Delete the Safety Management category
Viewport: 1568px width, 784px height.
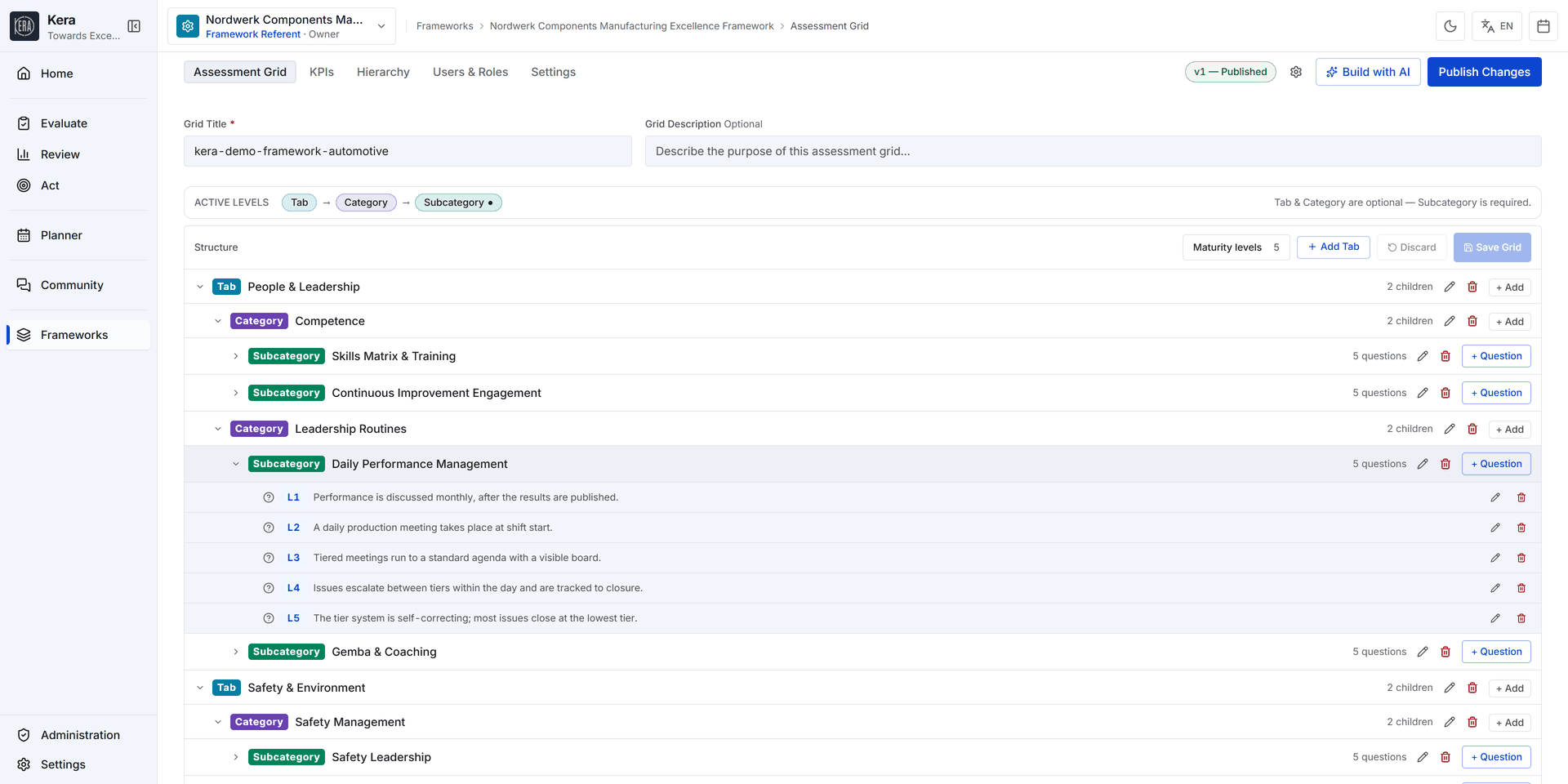pos(1472,722)
